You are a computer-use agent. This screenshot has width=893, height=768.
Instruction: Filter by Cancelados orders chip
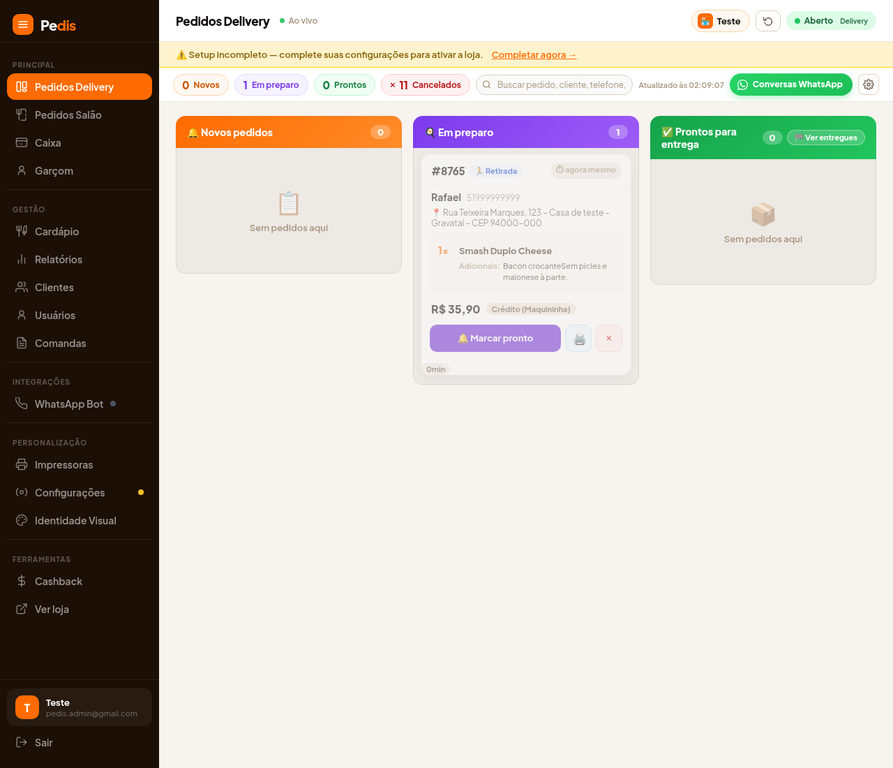(425, 85)
